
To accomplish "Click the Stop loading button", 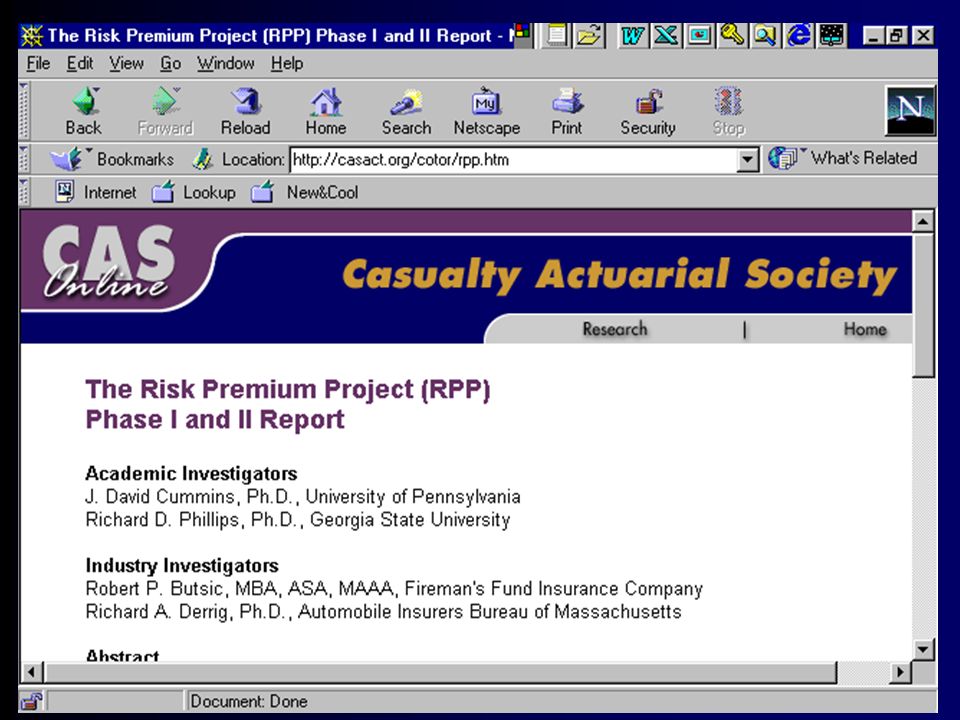I will pyautogui.click(x=729, y=111).
